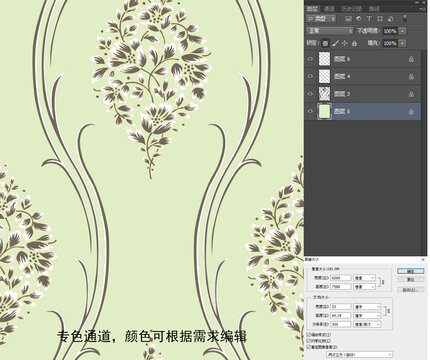Toggle resample image checkbox
Screen dimensions: 430x360
click(x=308, y=347)
